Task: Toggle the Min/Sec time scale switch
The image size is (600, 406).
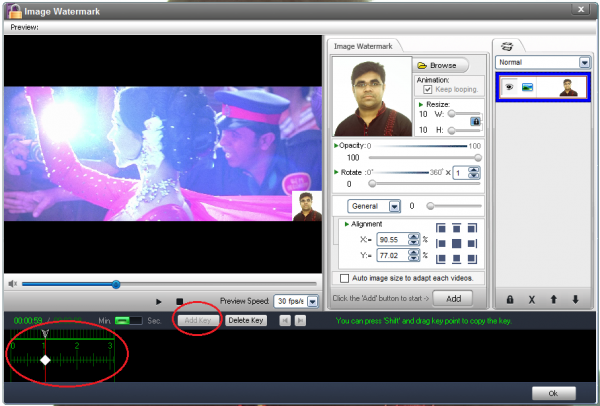Action: [128, 320]
